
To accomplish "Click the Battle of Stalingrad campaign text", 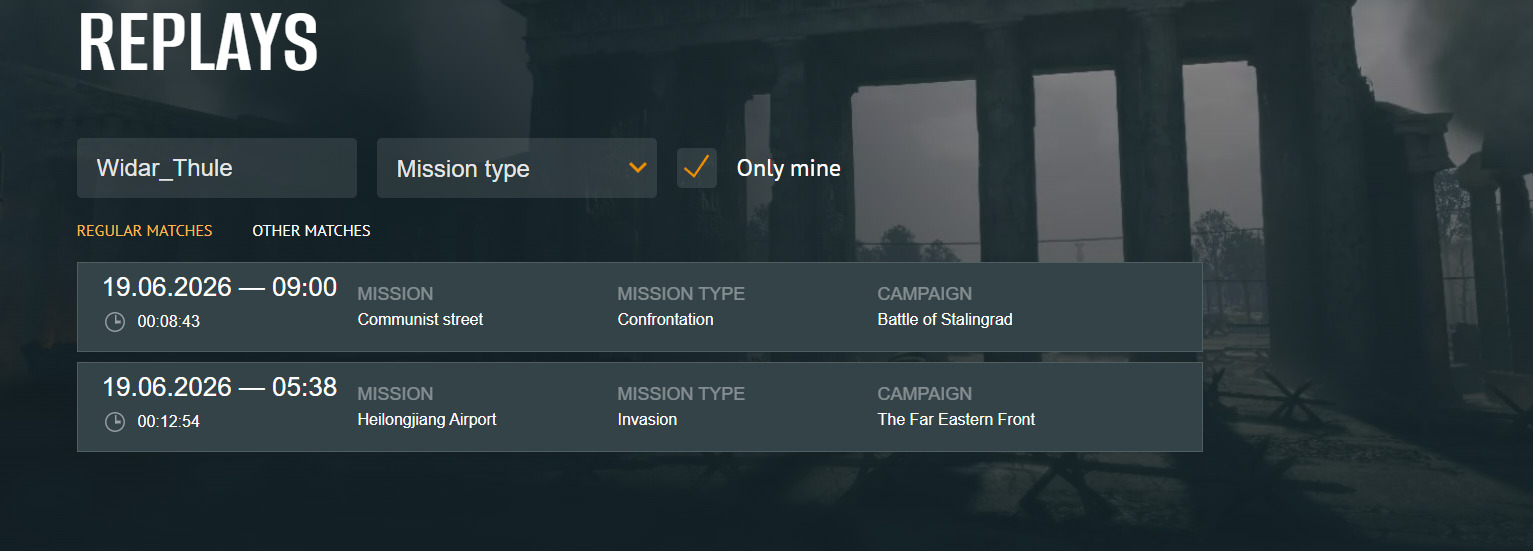I will point(945,320).
